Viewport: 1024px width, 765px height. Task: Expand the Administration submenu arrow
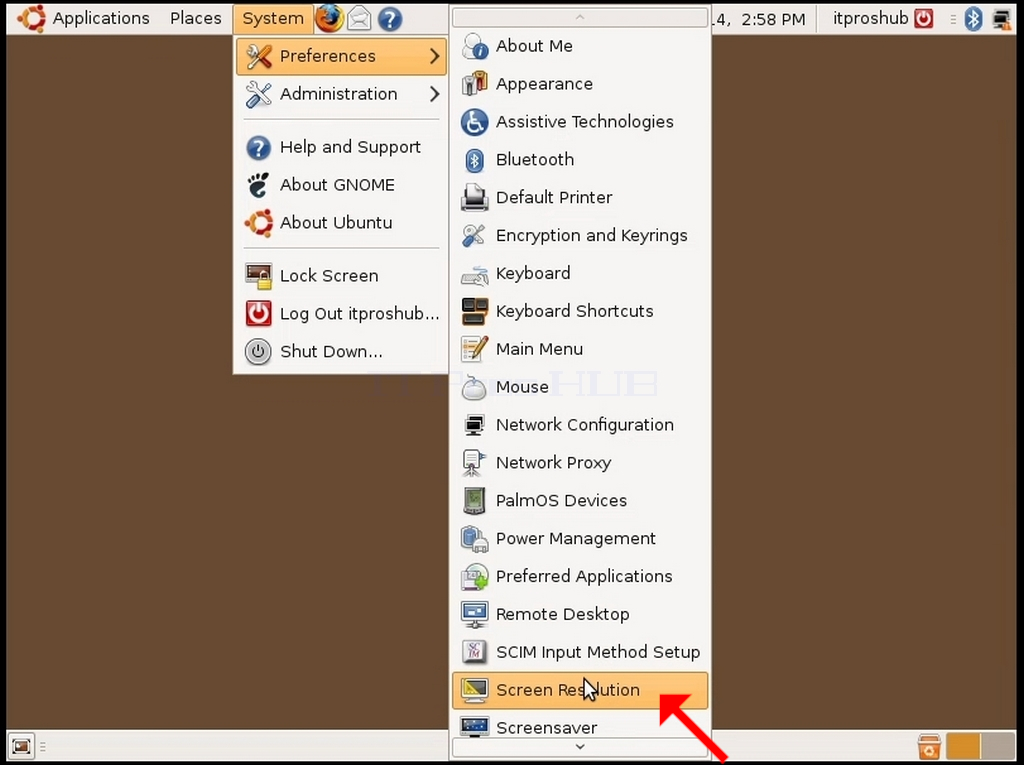coord(435,94)
